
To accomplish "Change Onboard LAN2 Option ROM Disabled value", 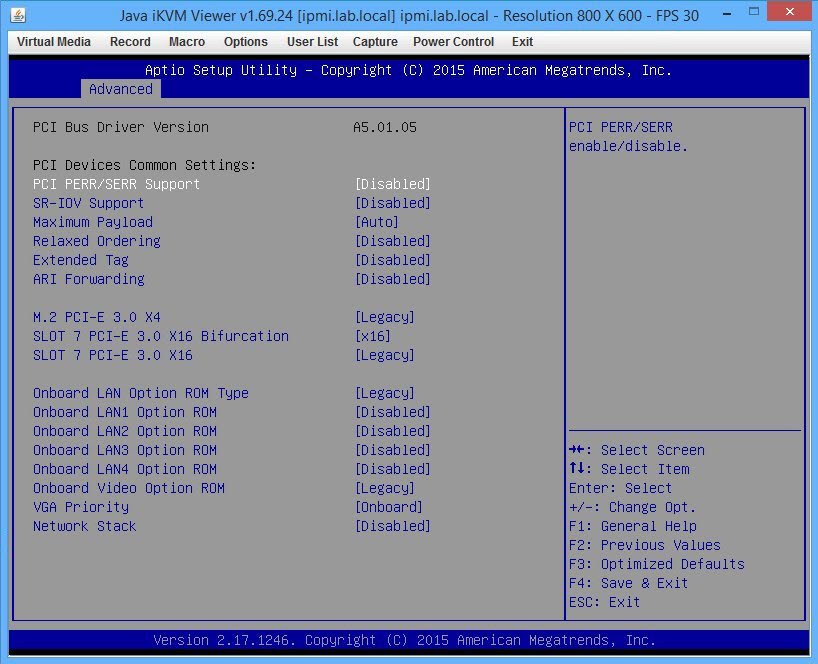I will tap(393, 431).
